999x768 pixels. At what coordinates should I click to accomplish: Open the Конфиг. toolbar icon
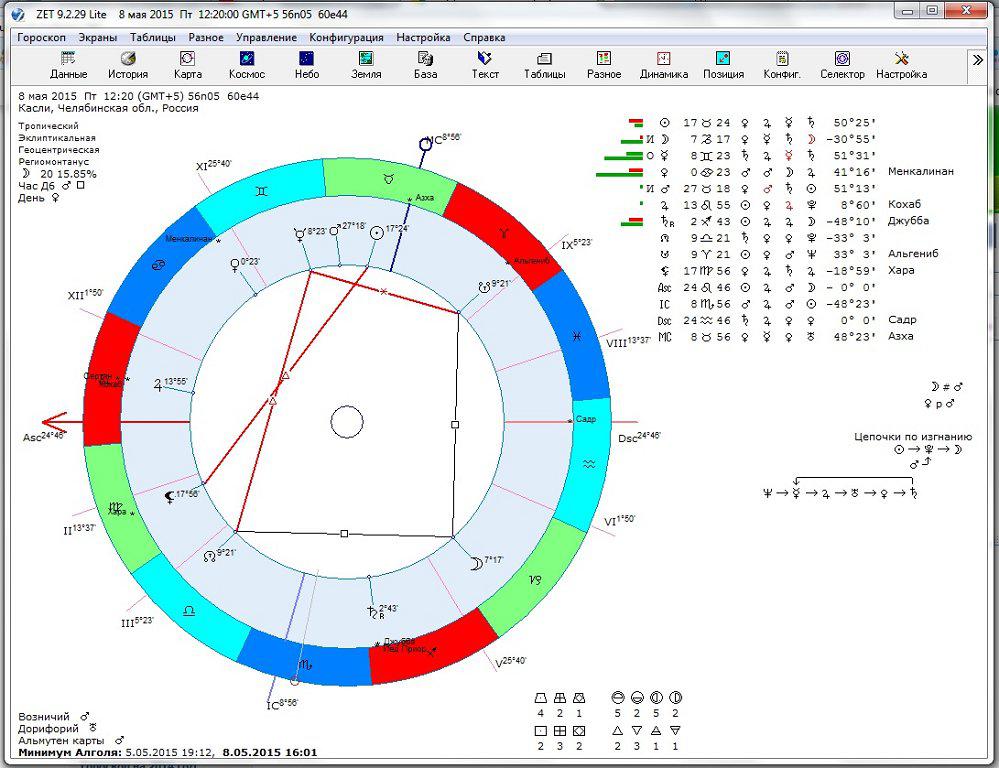(x=782, y=66)
